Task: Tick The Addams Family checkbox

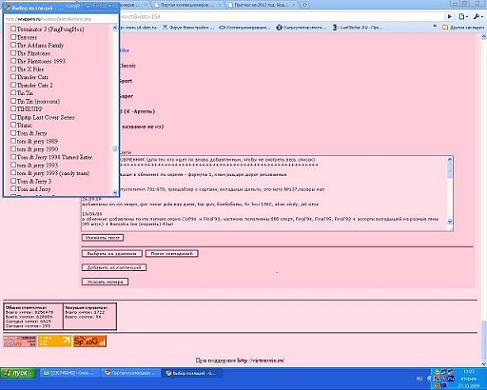Action: [x=13, y=45]
